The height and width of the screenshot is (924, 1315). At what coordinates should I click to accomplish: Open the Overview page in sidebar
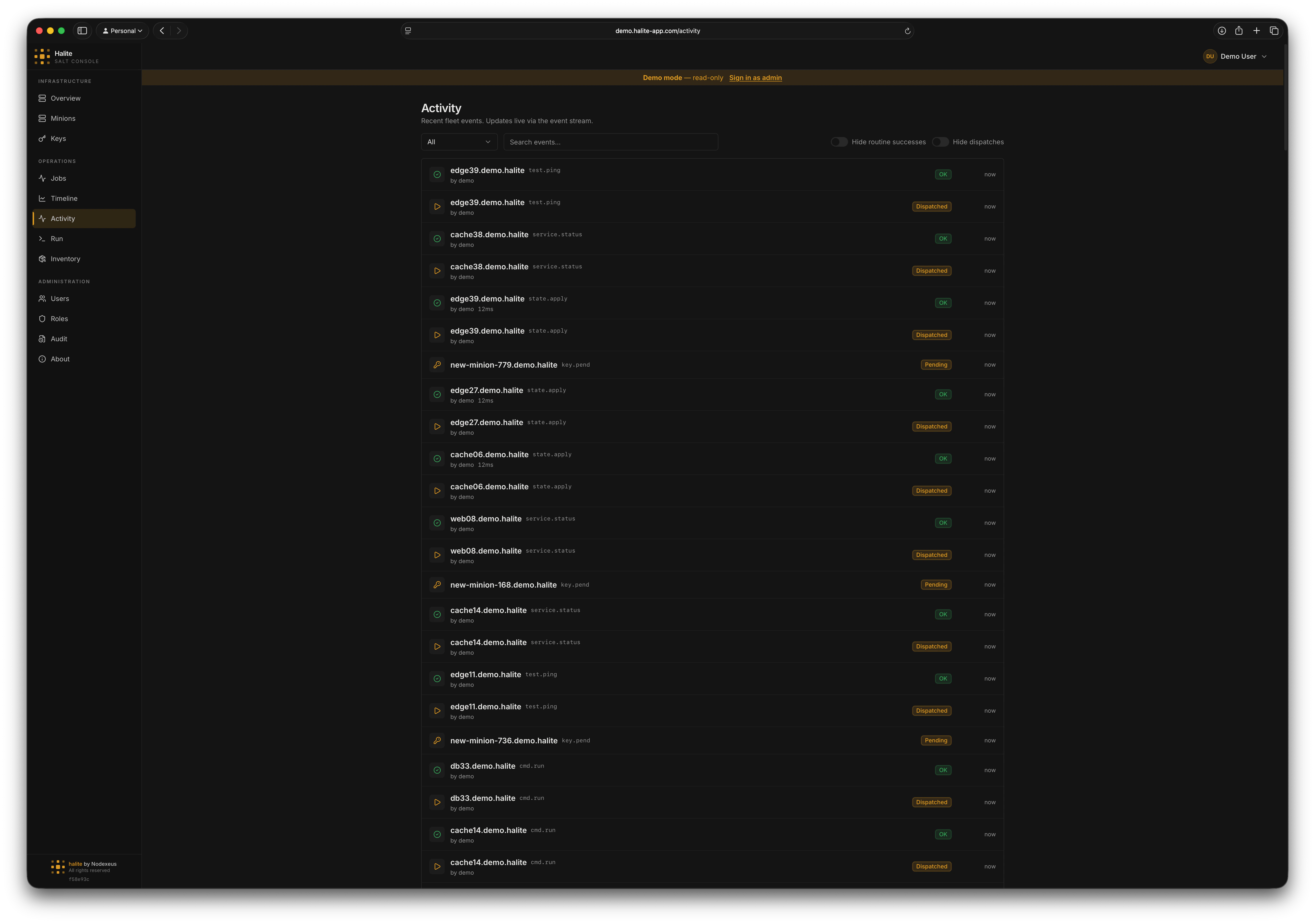click(84, 98)
